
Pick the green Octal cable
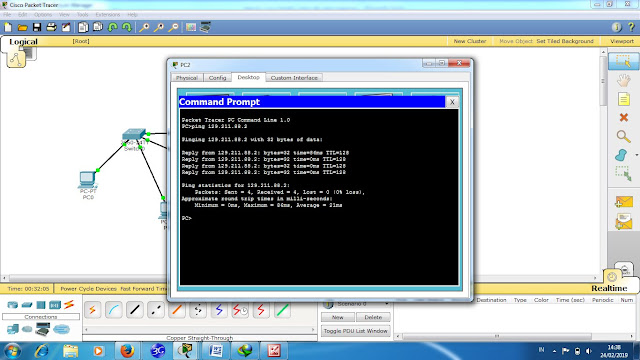point(282,310)
